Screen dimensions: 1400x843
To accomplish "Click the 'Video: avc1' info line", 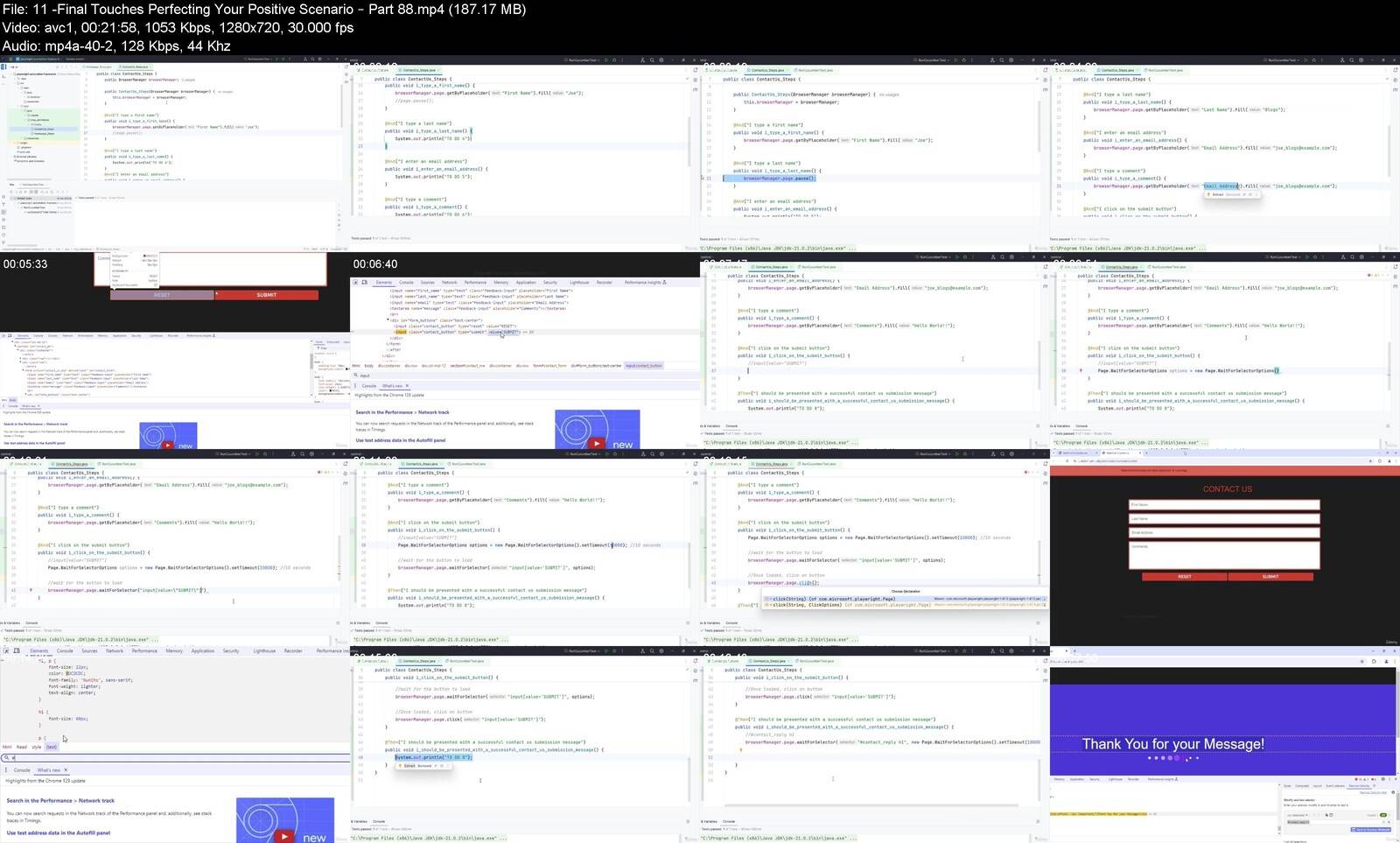I will [178, 27].
